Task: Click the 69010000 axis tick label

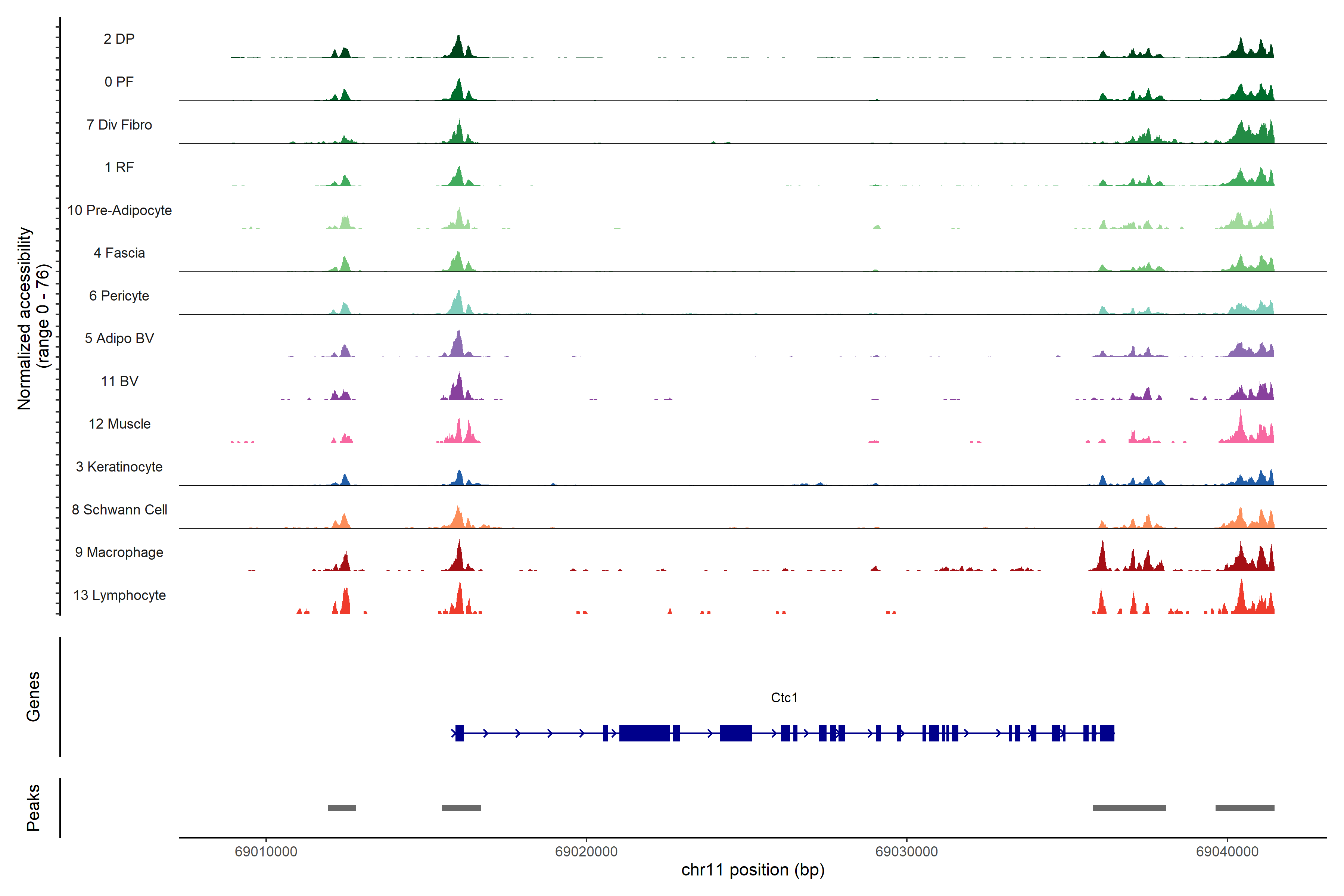Action: 266,852
